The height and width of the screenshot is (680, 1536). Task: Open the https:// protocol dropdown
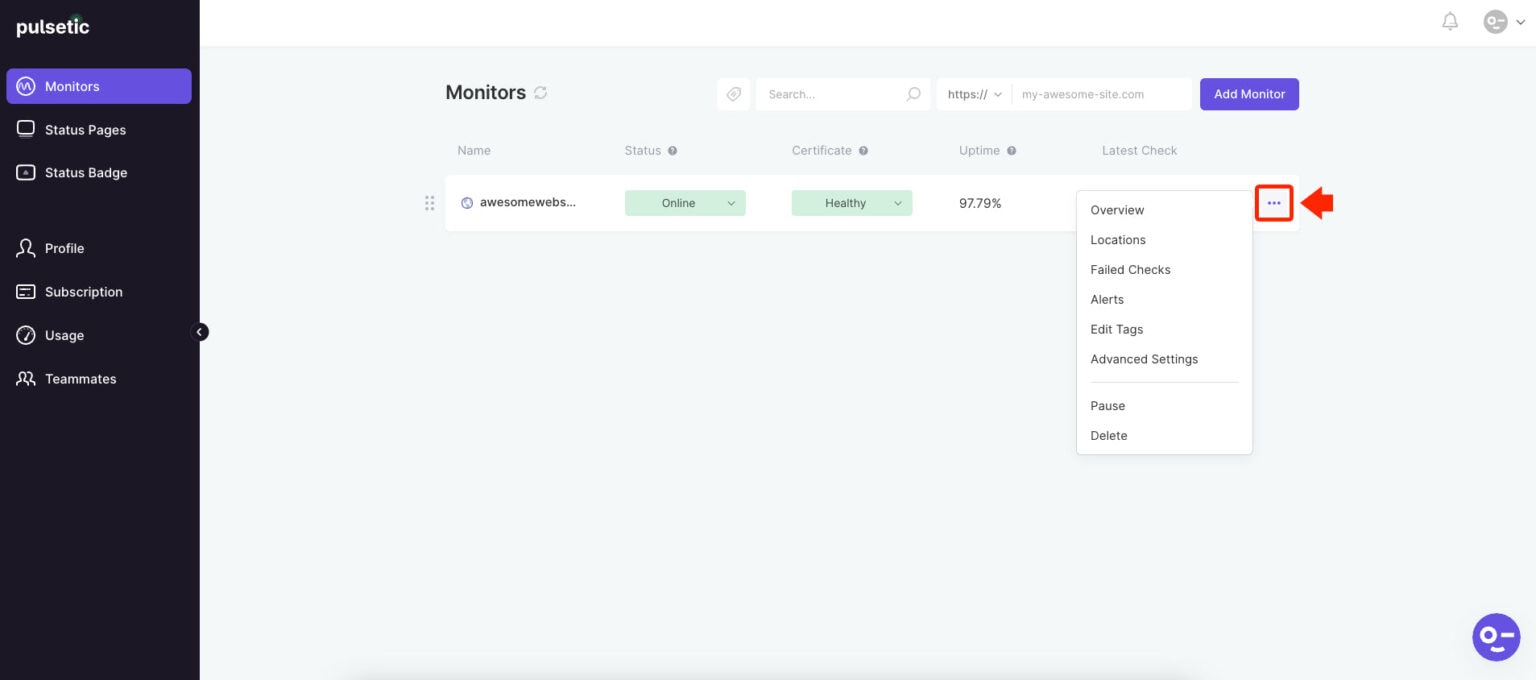[x=973, y=93]
